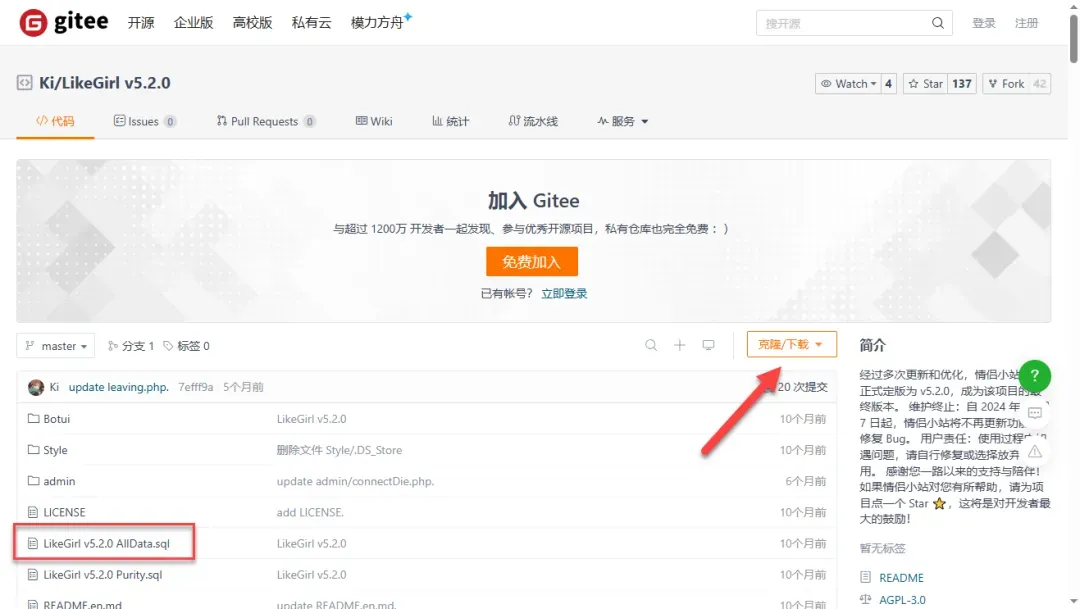Open the update leaving.php commit link
1080x609 pixels.
pyautogui.click(x=118, y=387)
